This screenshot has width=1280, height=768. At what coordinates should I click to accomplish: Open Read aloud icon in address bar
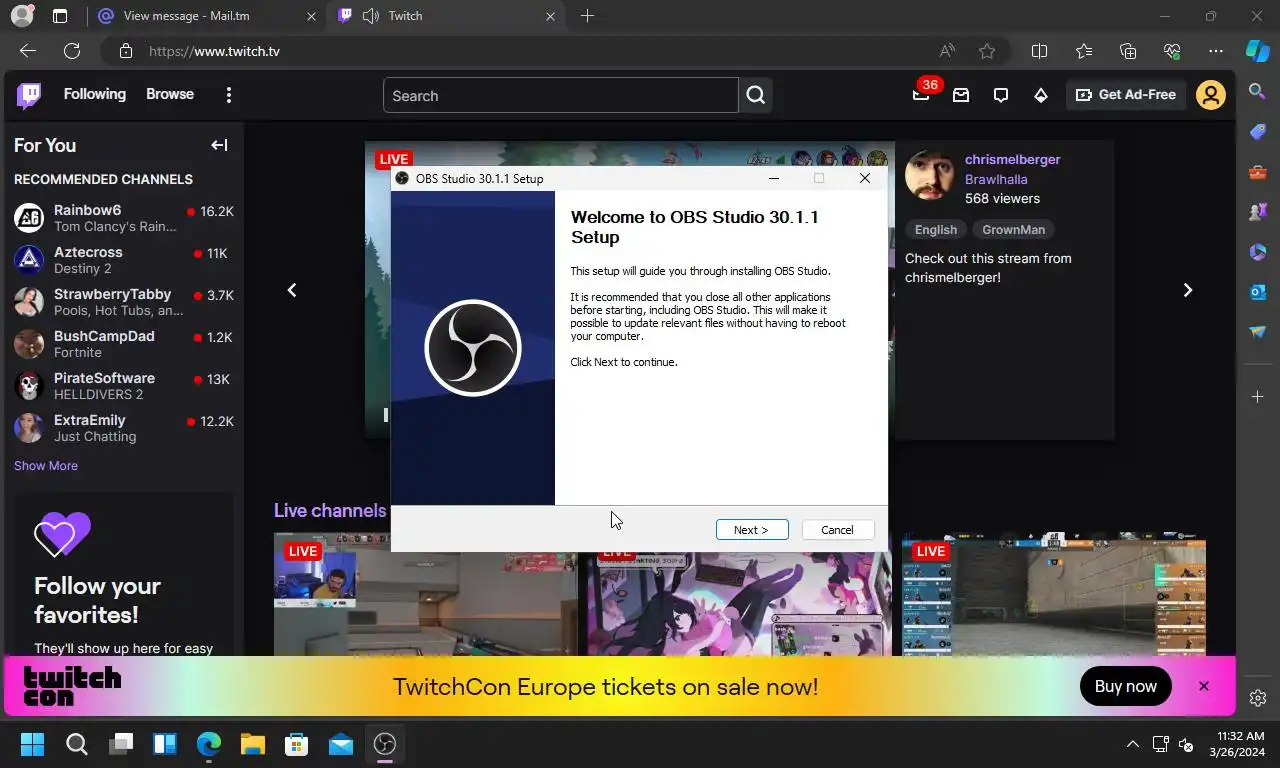tap(947, 51)
